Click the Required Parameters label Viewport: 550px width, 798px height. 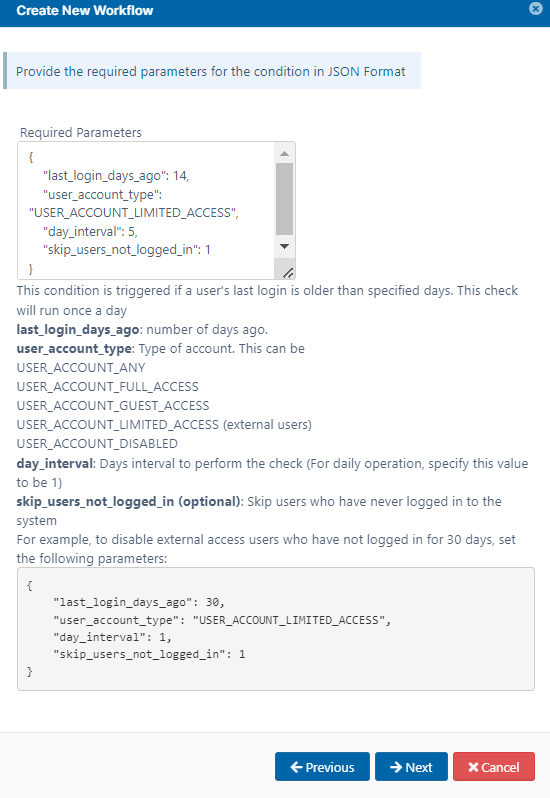(80, 133)
